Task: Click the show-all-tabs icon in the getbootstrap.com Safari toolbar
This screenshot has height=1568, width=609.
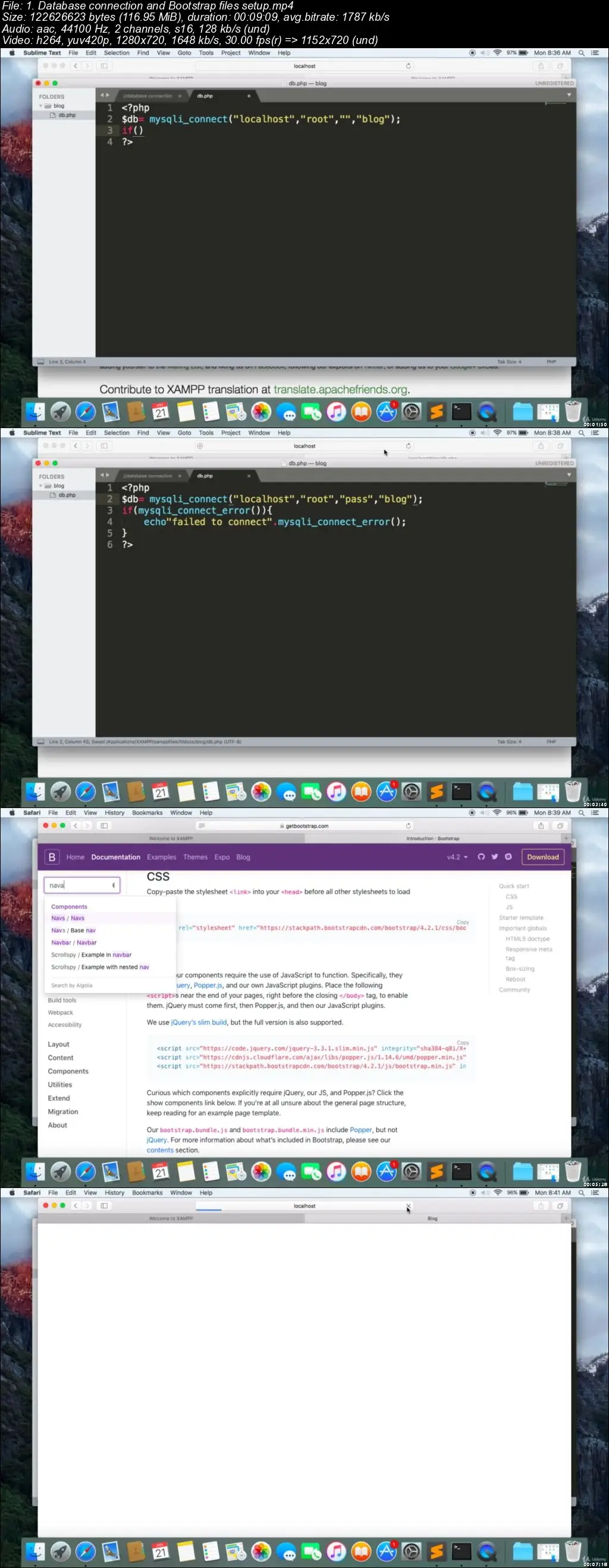Action: [560, 826]
